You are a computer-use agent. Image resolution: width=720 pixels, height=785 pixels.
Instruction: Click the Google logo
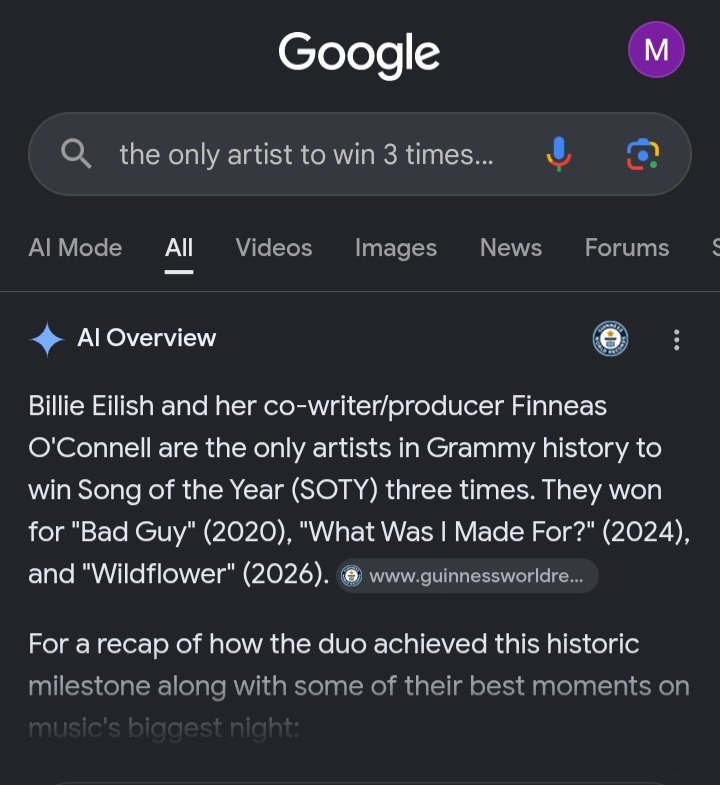tap(359, 54)
